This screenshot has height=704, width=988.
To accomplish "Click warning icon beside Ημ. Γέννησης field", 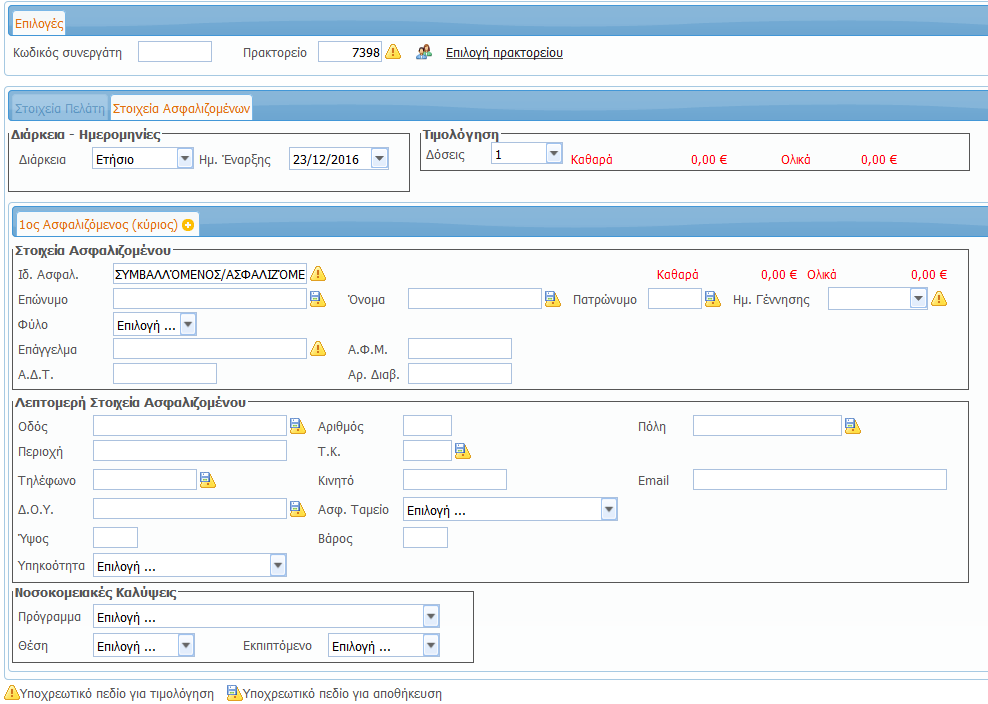I will (x=939, y=299).
